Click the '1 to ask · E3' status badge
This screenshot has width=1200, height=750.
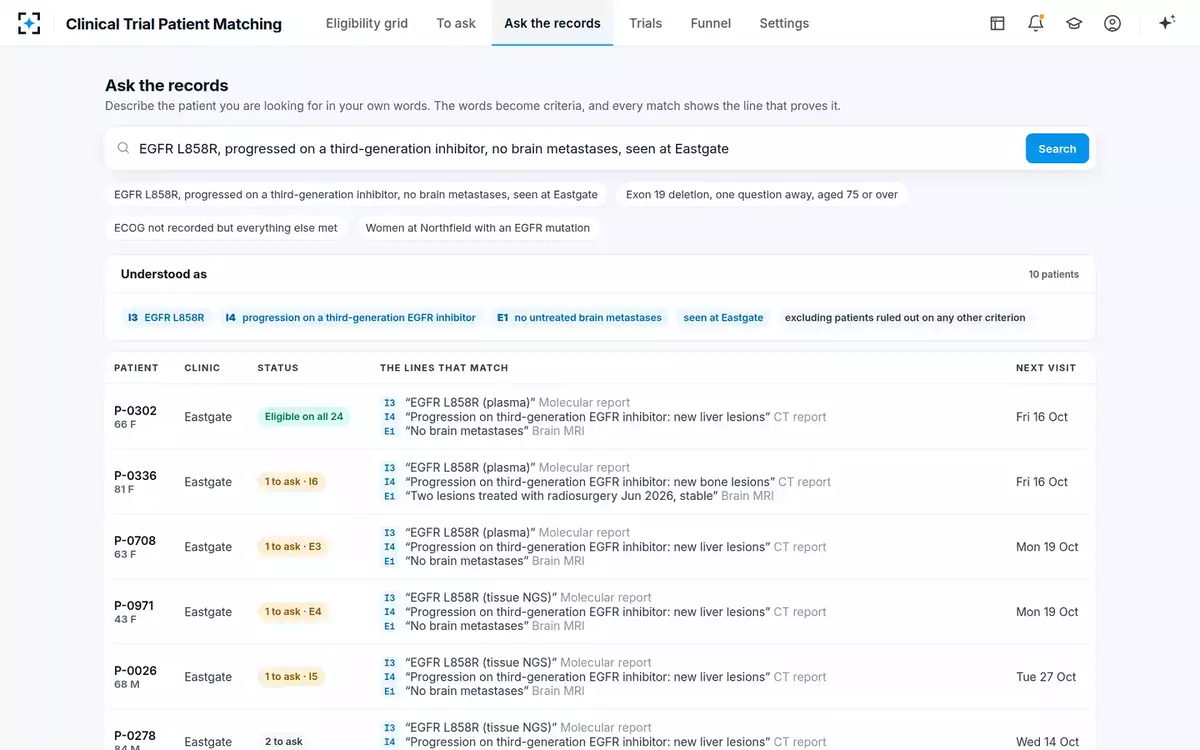tap(293, 547)
